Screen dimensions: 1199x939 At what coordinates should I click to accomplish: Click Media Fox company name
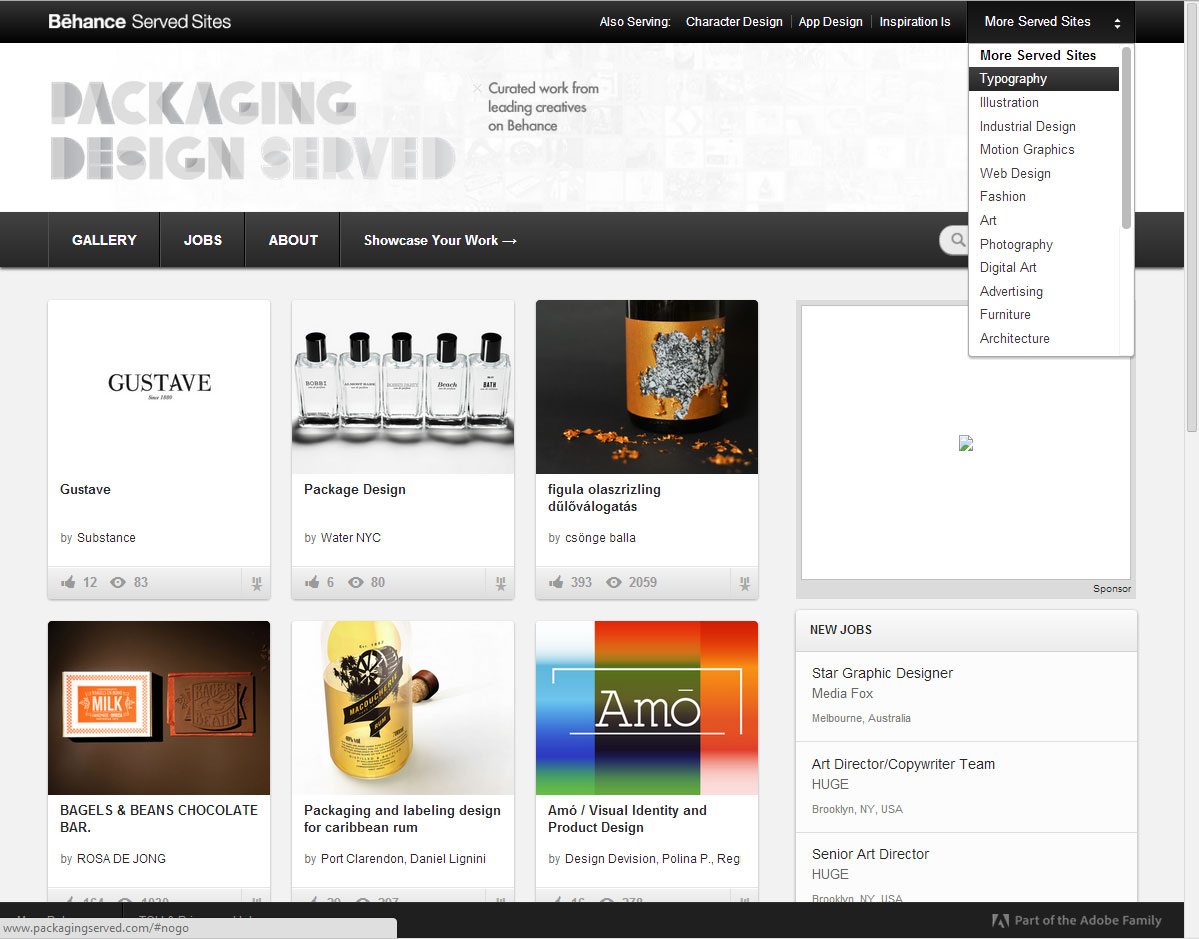coord(842,694)
